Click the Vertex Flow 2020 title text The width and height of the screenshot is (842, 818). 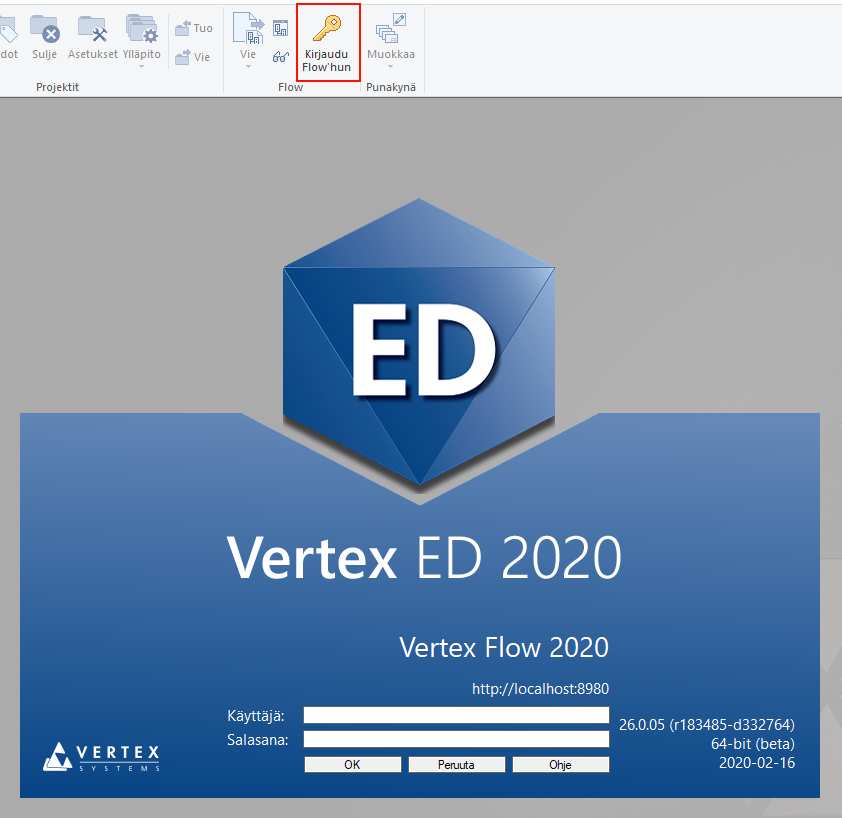tap(504, 647)
